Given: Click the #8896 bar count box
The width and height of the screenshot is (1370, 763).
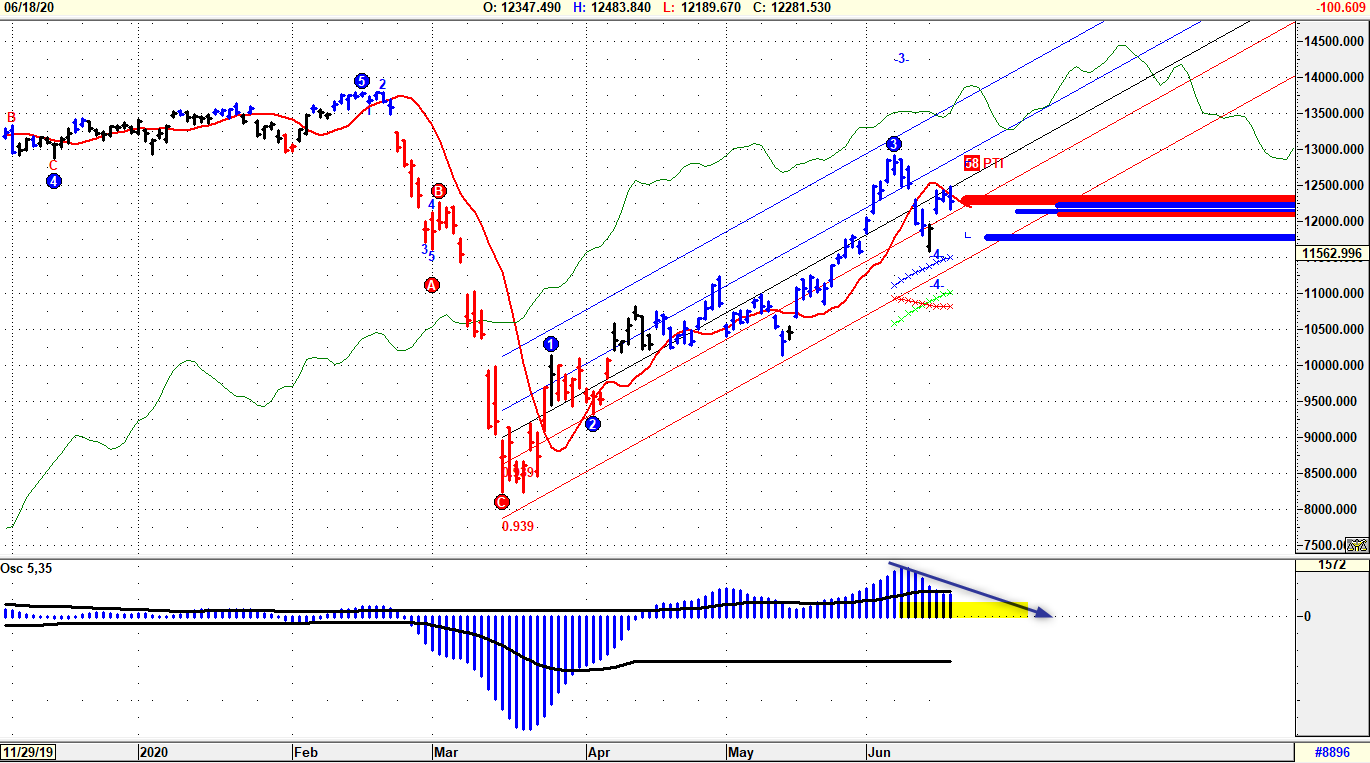Looking at the screenshot, I should click(1331, 751).
